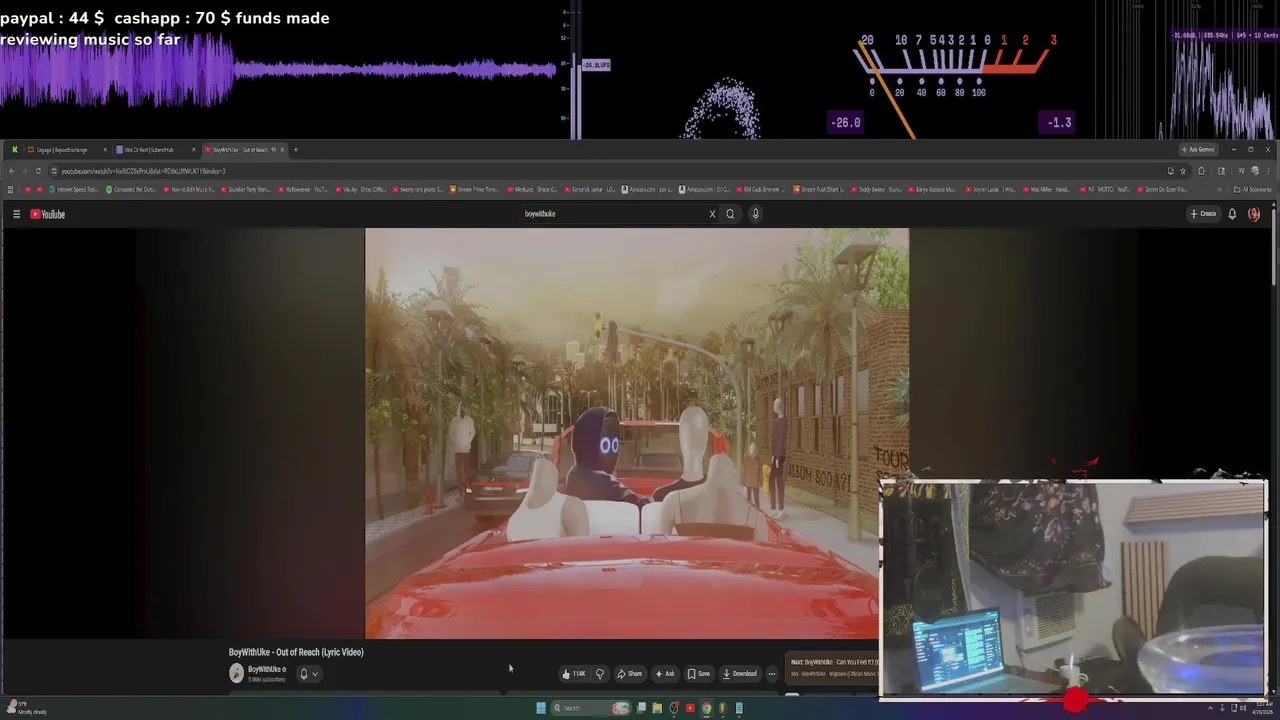
Task: Select the BoyWithUke - Out of Reach tab
Action: pyautogui.click(x=240, y=150)
